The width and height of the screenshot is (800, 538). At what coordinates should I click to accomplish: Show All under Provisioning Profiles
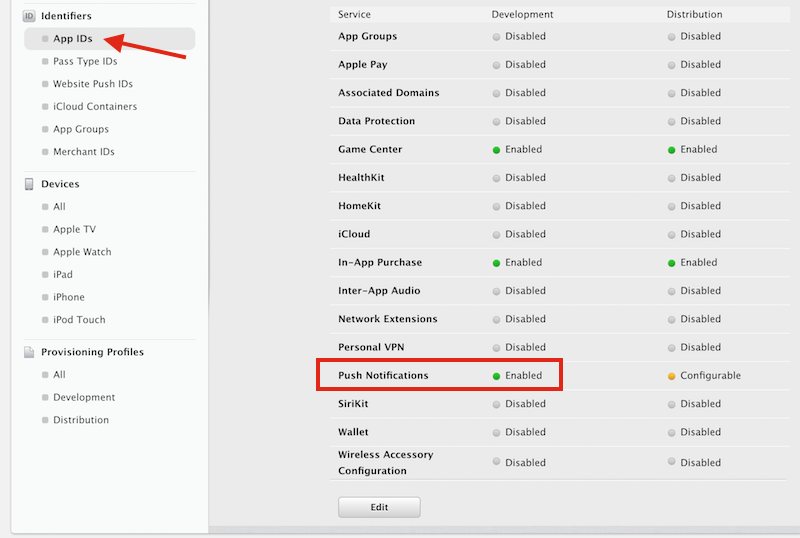59,375
